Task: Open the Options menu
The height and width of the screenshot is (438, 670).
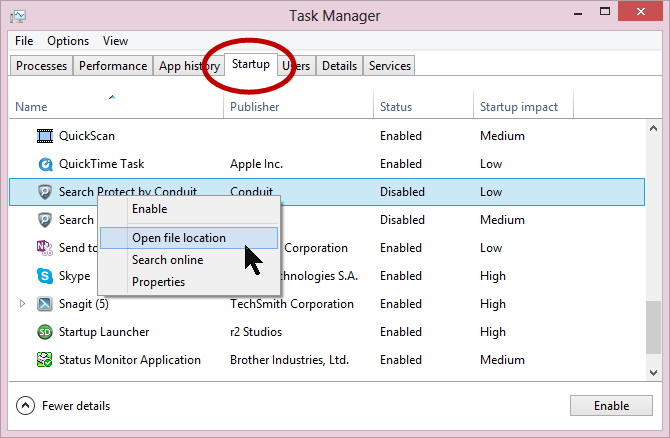Action: [68, 41]
